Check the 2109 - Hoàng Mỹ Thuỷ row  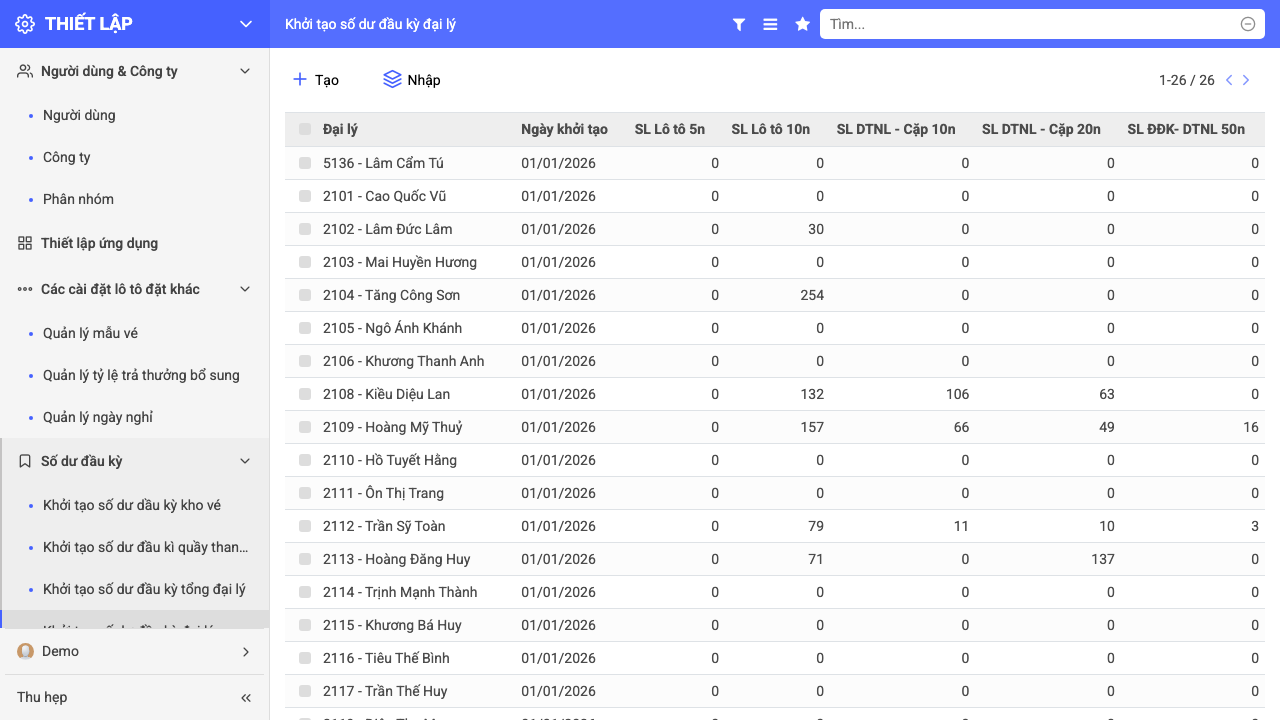305,427
